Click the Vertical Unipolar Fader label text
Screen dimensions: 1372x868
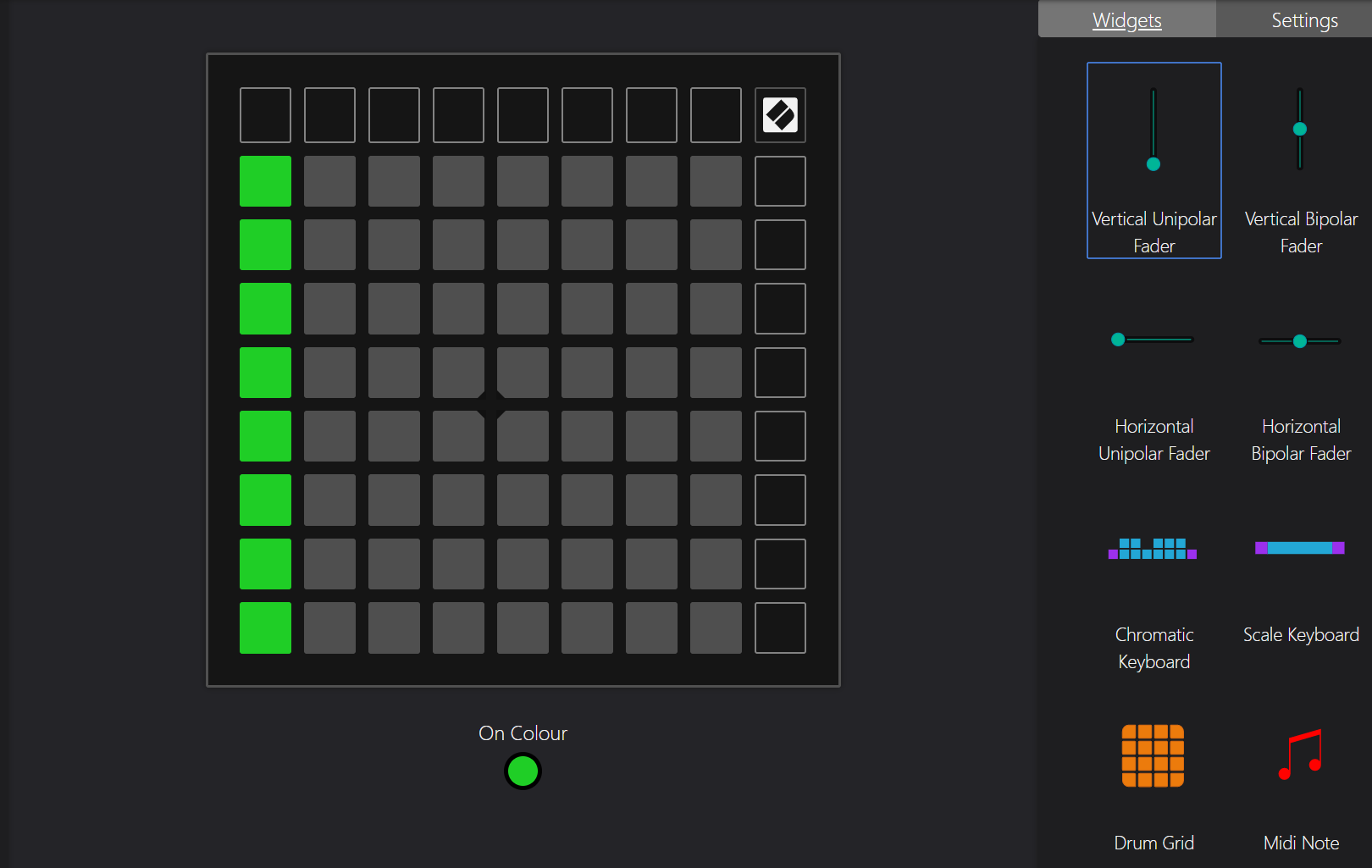pos(1153,232)
